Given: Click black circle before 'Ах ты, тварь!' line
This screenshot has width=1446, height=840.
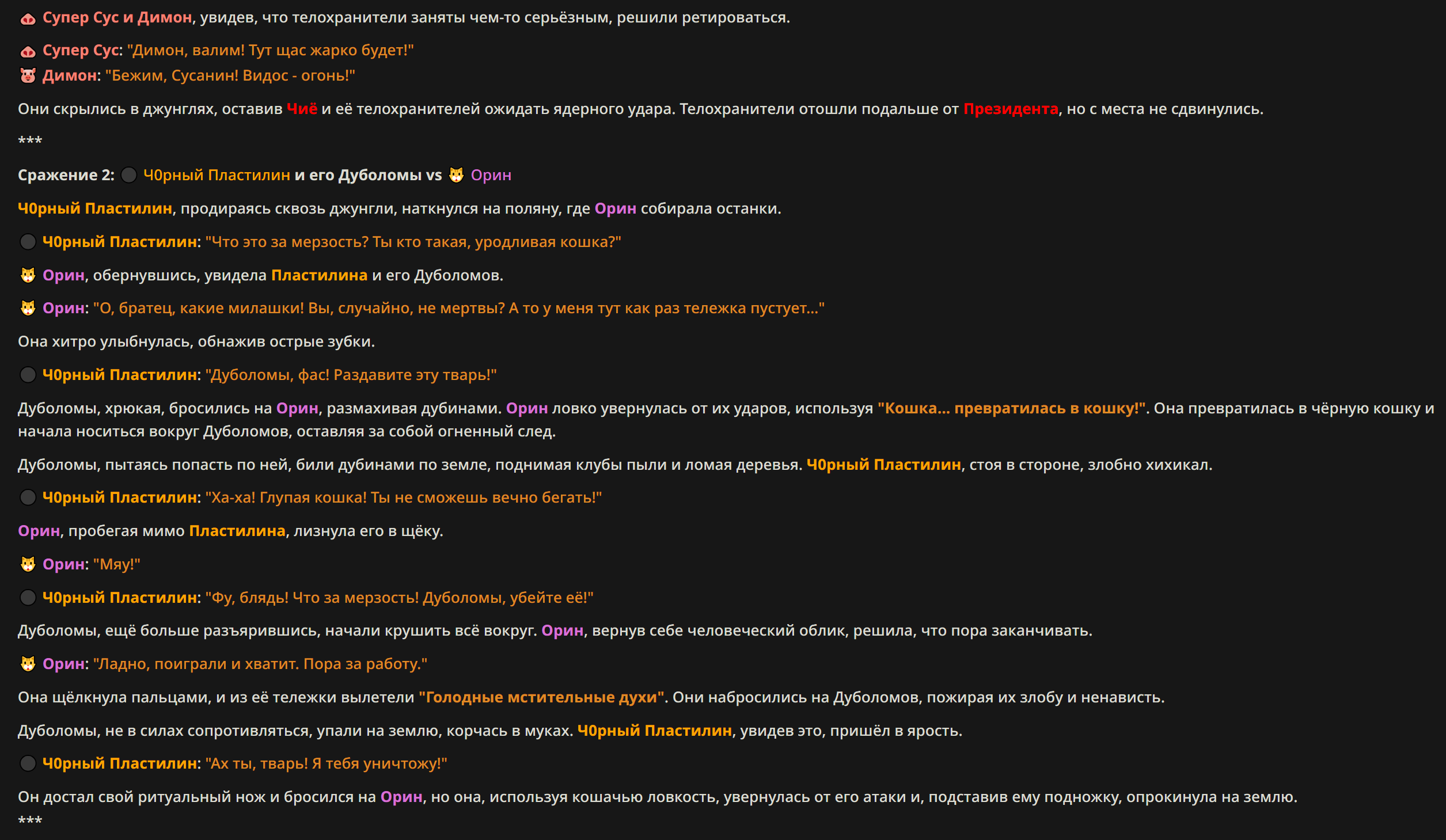Looking at the screenshot, I should (28, 763).
